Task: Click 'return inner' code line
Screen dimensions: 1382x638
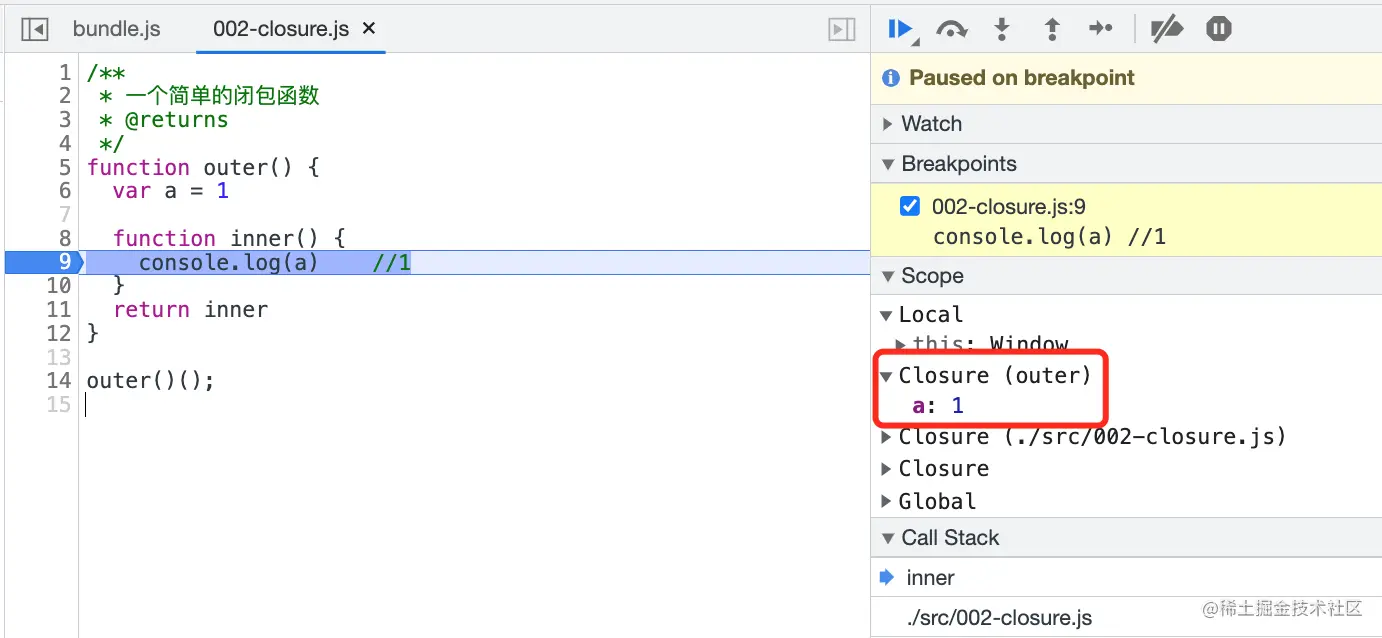Action: point(190,310)
